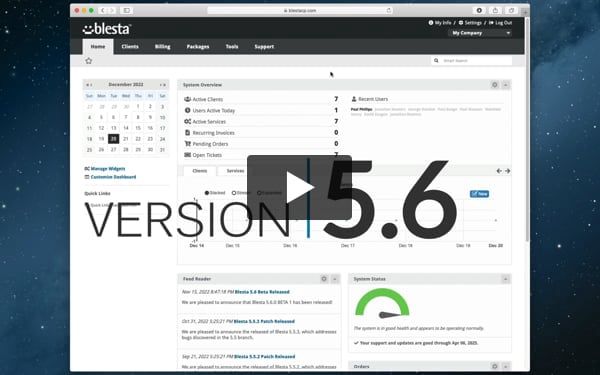The width and height of the screenshot is (600, 375).
Task: Collapse the Orders widget
Action: 505,366
